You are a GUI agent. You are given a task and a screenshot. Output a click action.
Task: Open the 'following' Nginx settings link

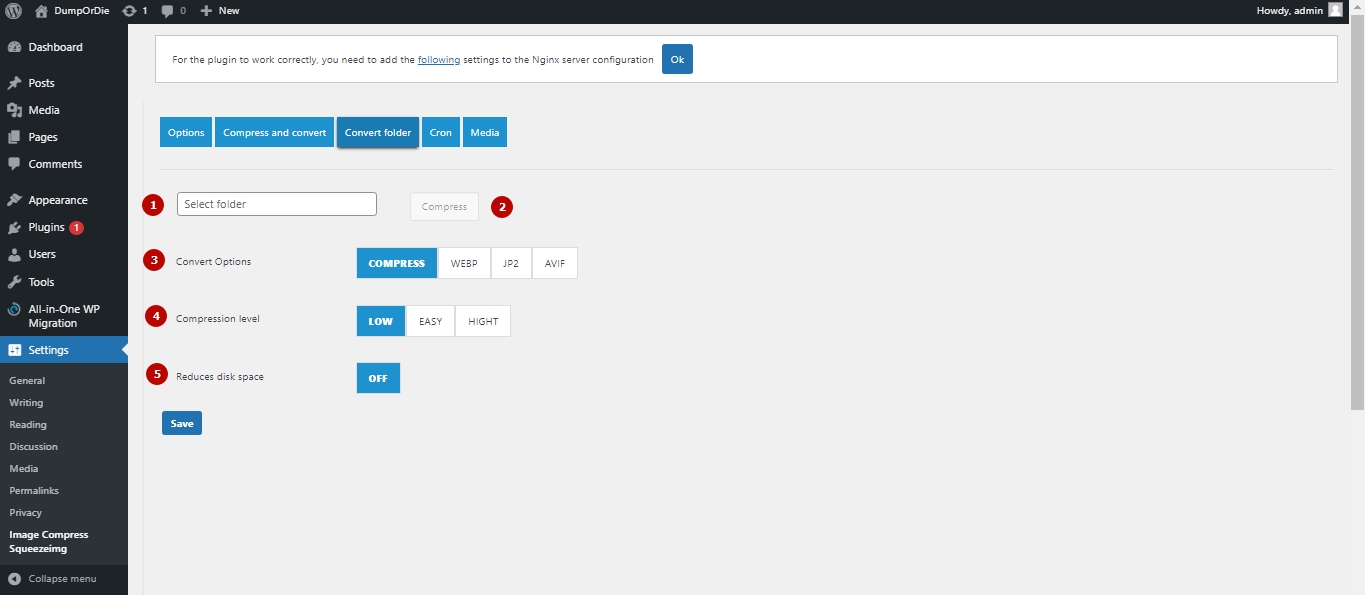pyautogui.click(x=439, y=60)
